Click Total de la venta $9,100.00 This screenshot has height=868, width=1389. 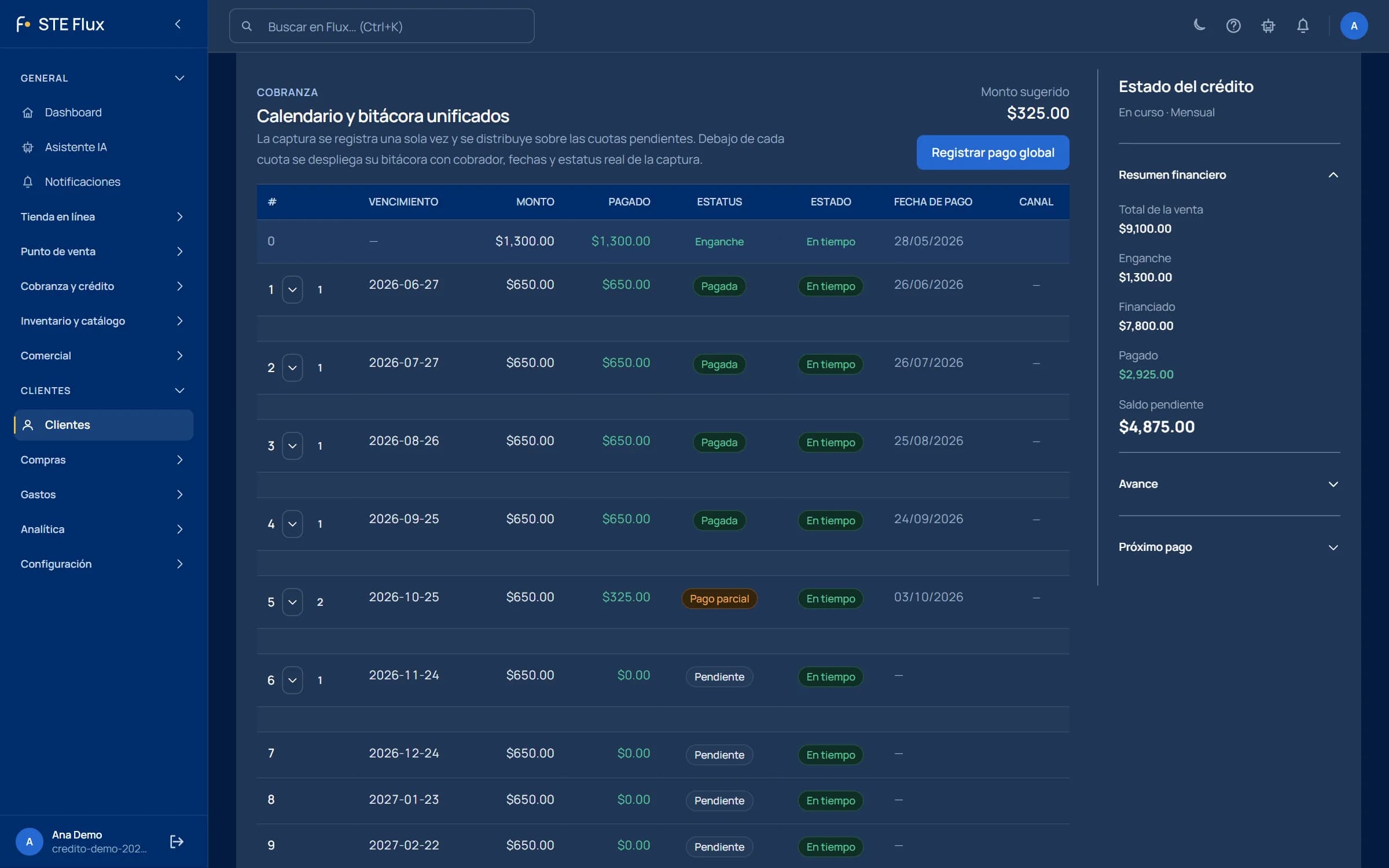click(x=1145, y=229)
